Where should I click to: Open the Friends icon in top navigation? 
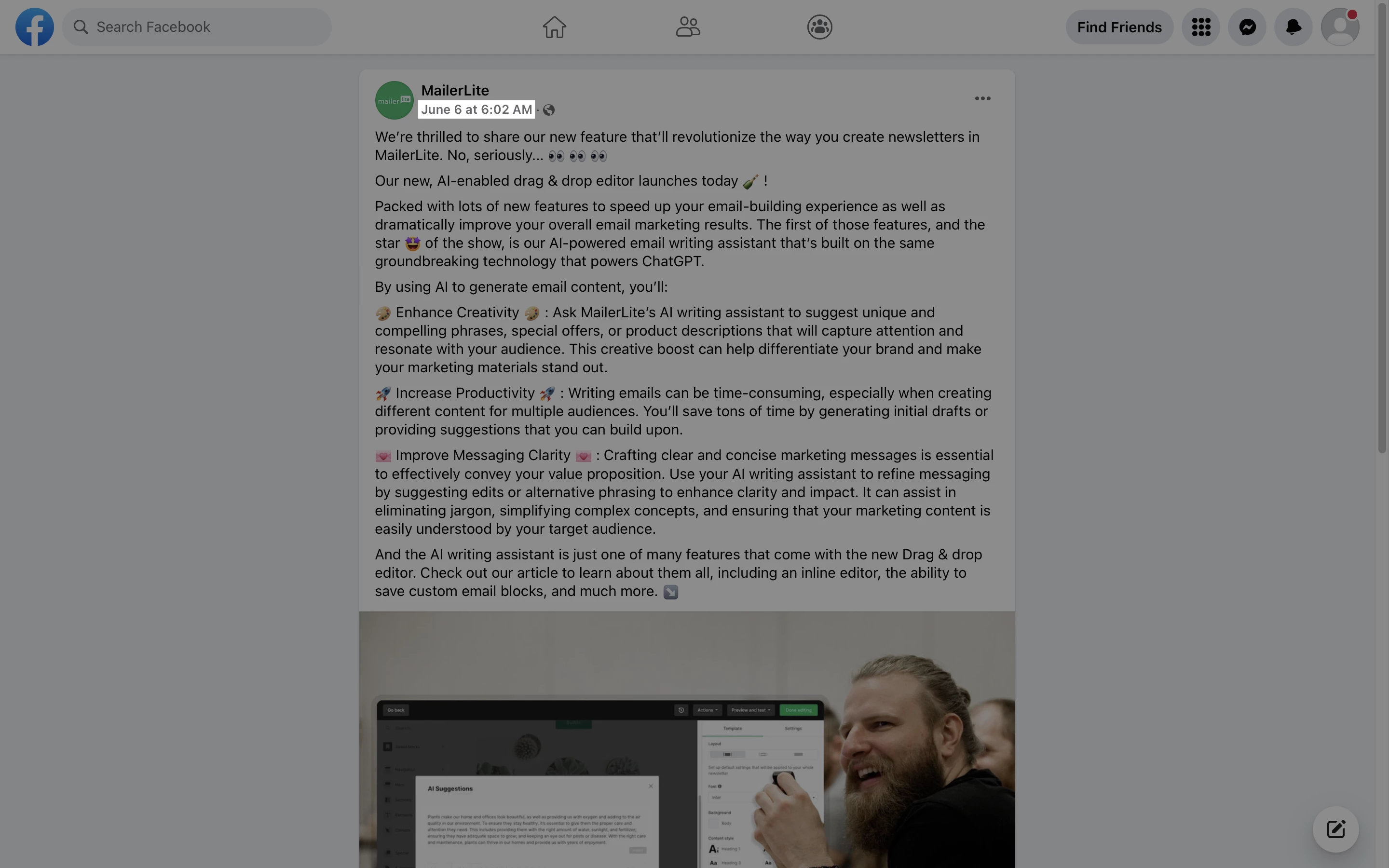click(x=688, y=27)
